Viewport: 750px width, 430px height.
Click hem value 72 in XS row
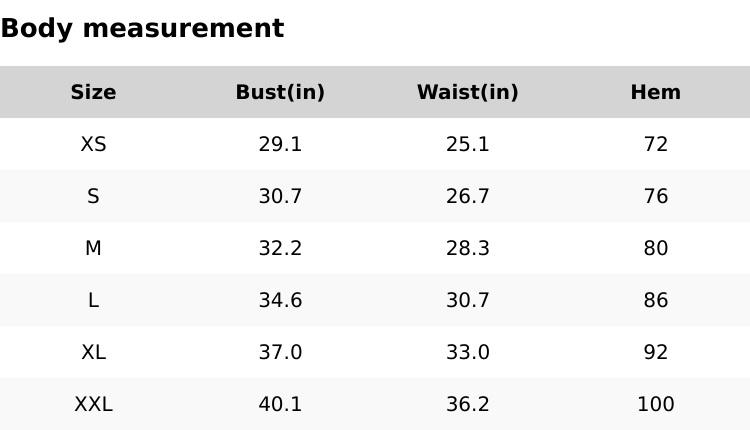tap(655, 144)
